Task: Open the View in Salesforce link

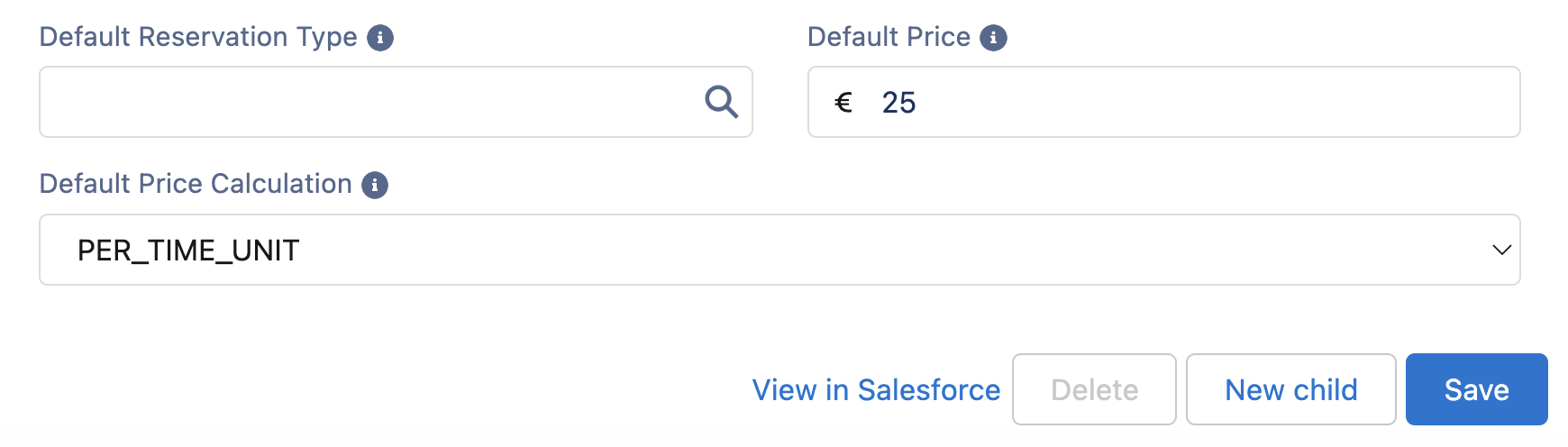Action: pos(876,390)
